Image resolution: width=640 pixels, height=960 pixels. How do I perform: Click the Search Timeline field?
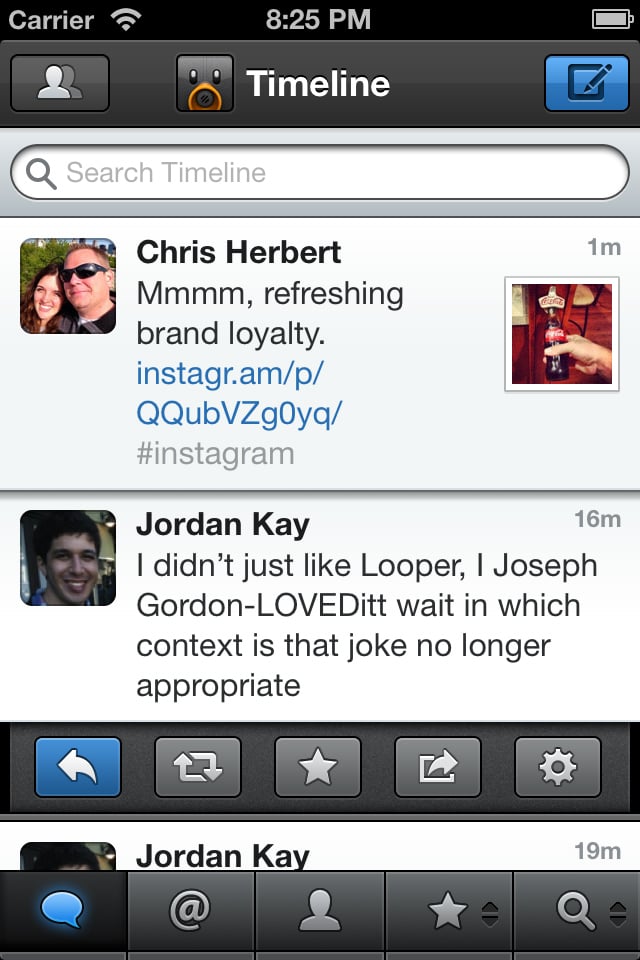[320, 172]
